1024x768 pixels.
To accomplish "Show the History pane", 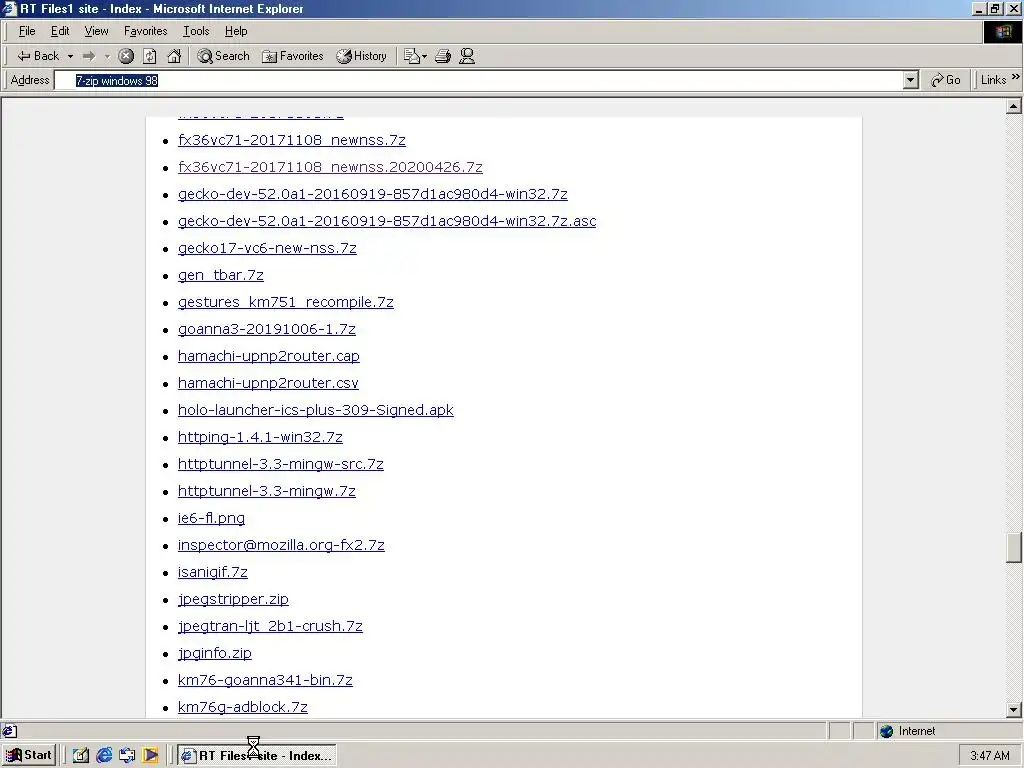I will pos(361,56).
